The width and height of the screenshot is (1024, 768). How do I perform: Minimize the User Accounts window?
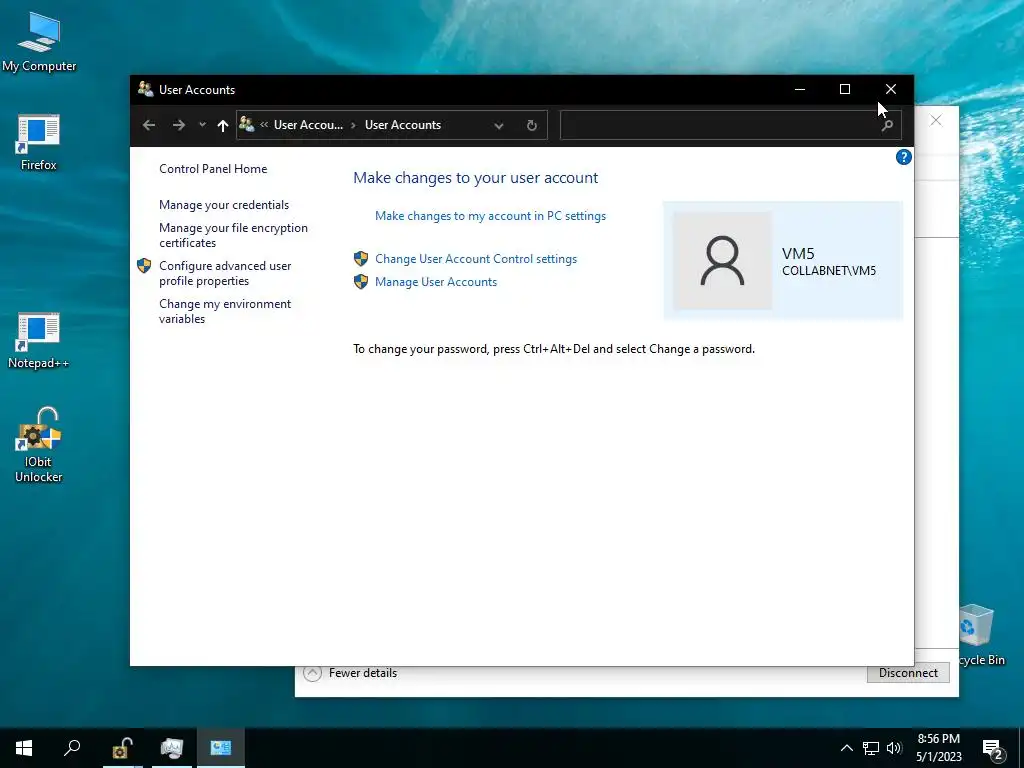point(800,89)
